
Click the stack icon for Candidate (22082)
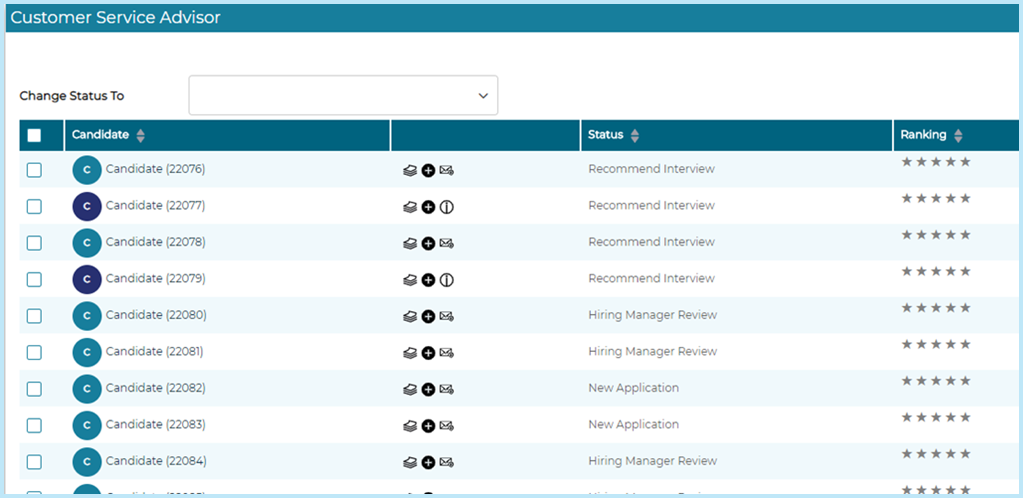pyautogui.click(x=410, y=390)
